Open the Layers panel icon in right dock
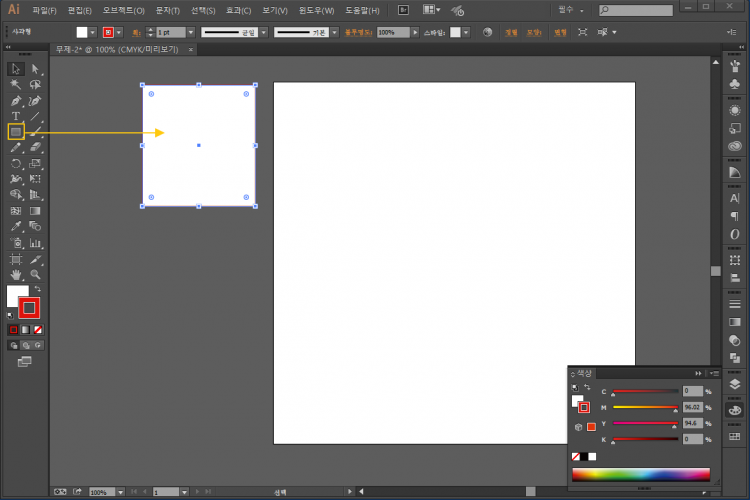Viewport: 750px width, 500px height. coord(735,384)
